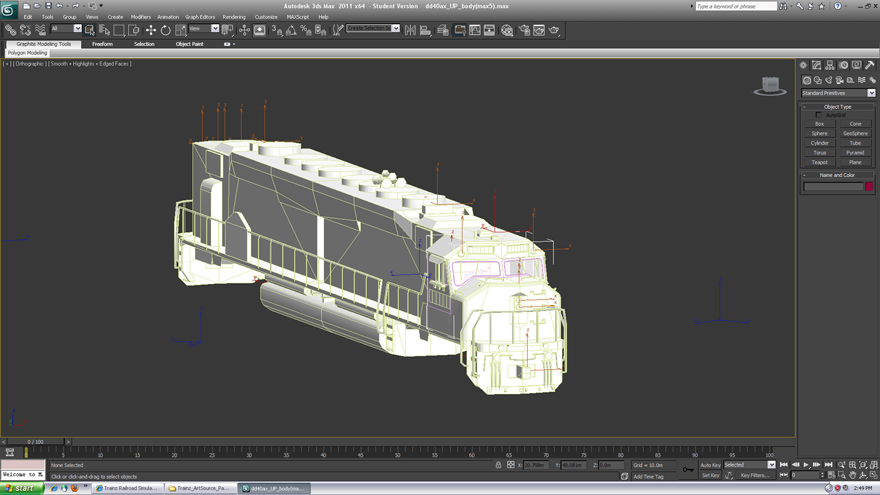The height and width of the screenshot is (495, 880).
Task: Click the object color swatch
Action: click(x=869, y=186)
